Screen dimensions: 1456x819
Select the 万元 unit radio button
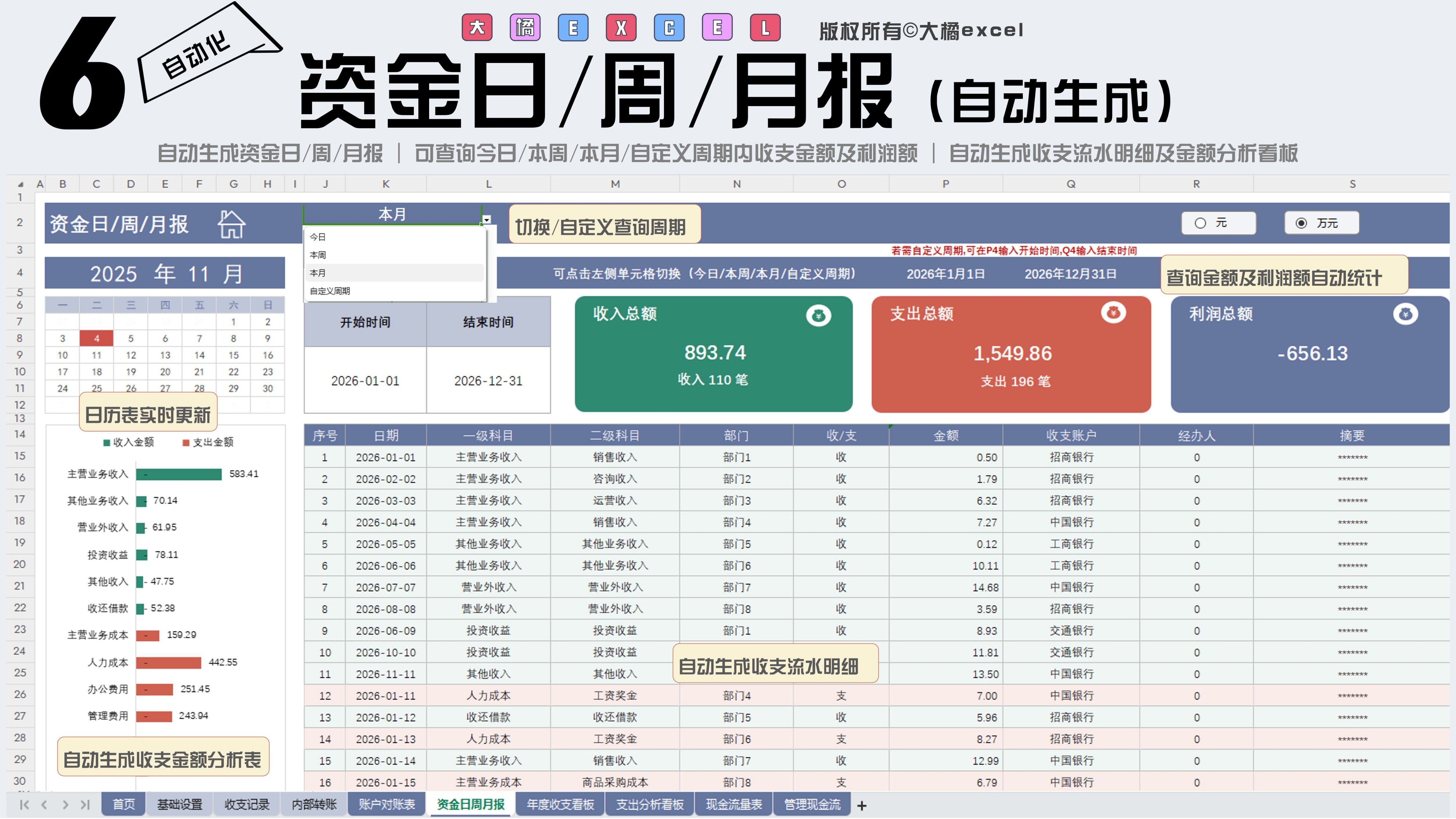[1301, 223]
